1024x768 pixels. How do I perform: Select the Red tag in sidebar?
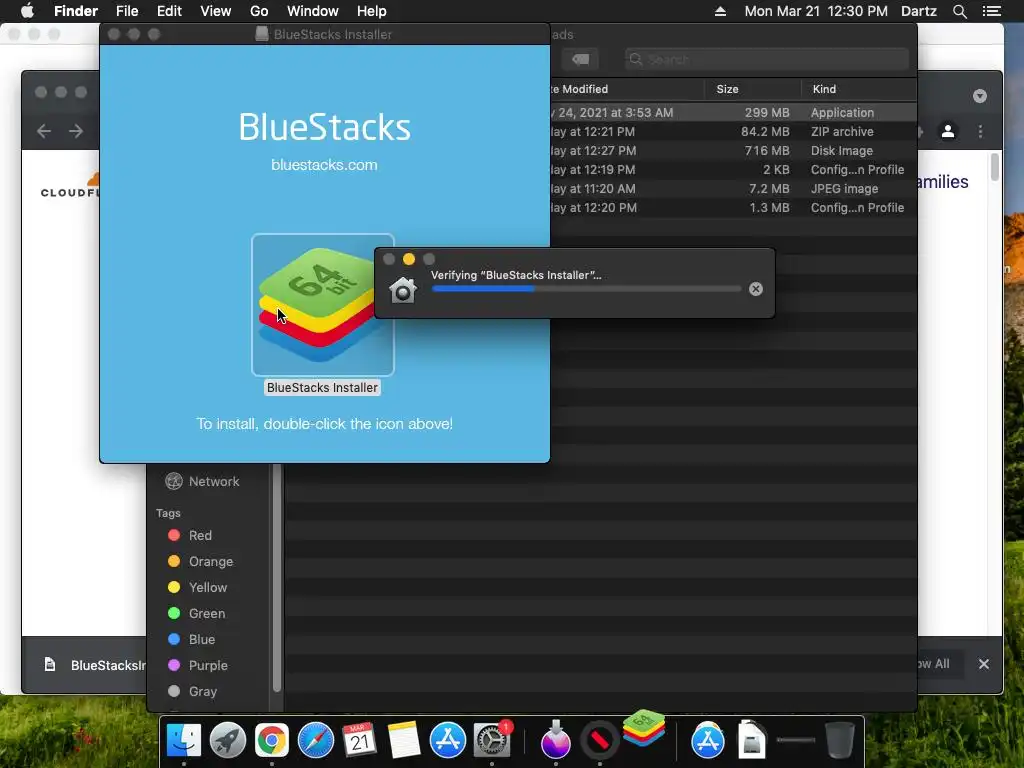tap(190, 536)
